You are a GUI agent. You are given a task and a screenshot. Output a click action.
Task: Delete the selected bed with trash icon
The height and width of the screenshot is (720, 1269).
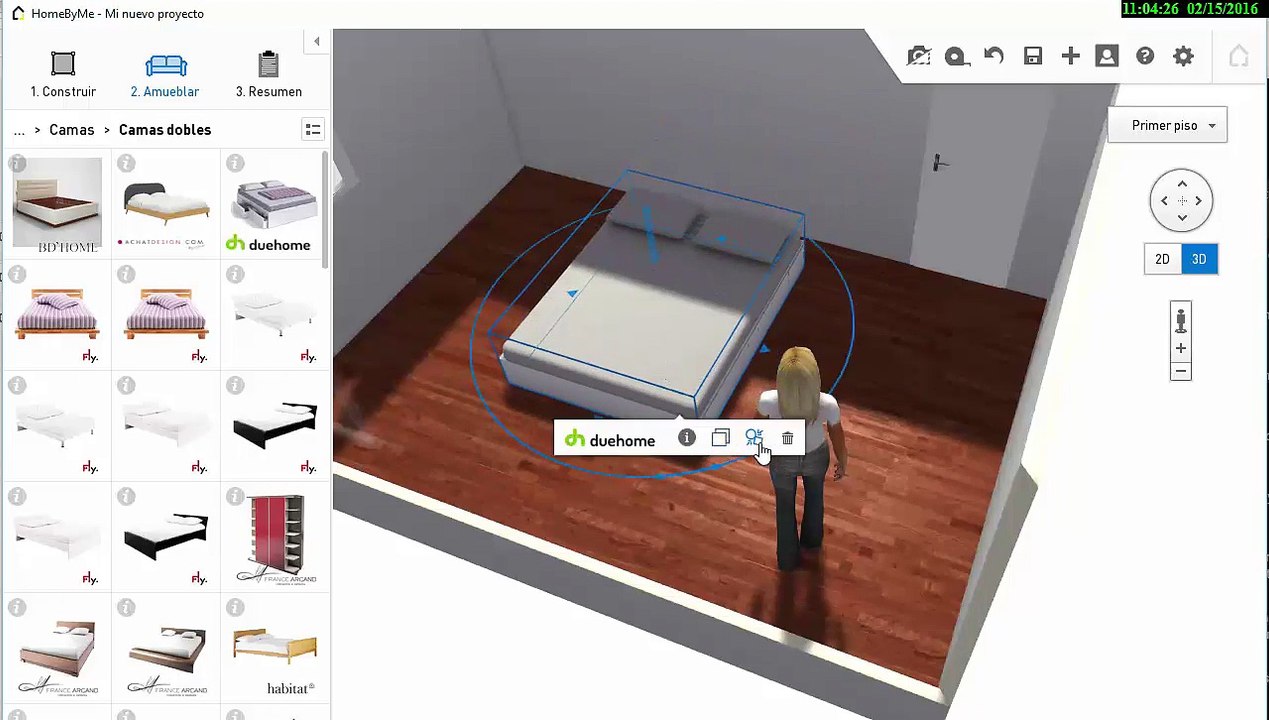click(x=787, y=438)
